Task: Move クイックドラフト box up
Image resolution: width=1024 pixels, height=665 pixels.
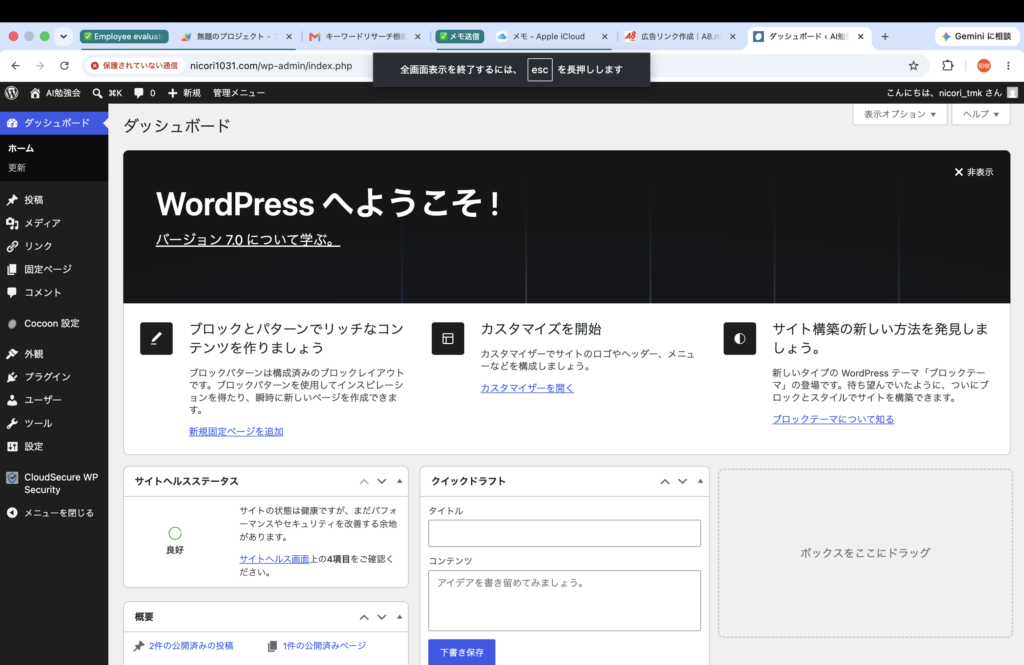Action: point(665,481)
